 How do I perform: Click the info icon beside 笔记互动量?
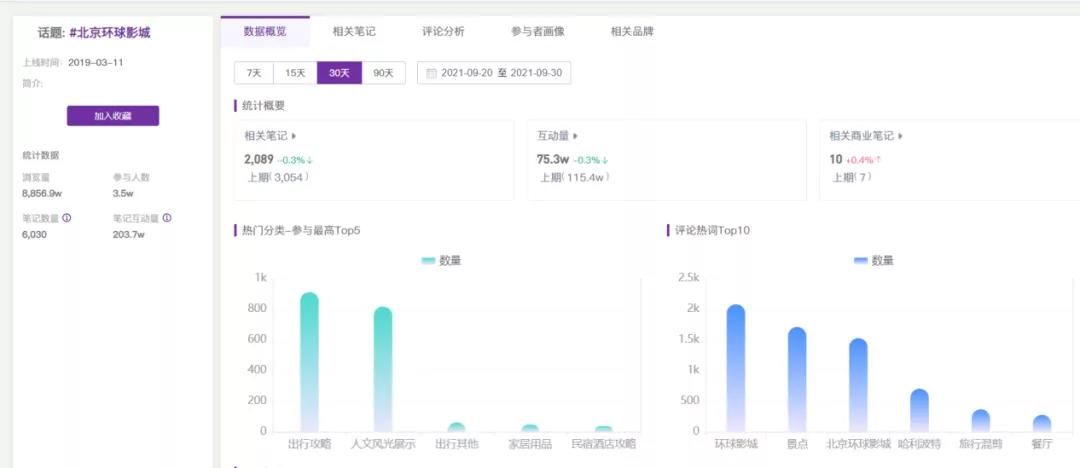pyautogui.click(x=167, y=218)
